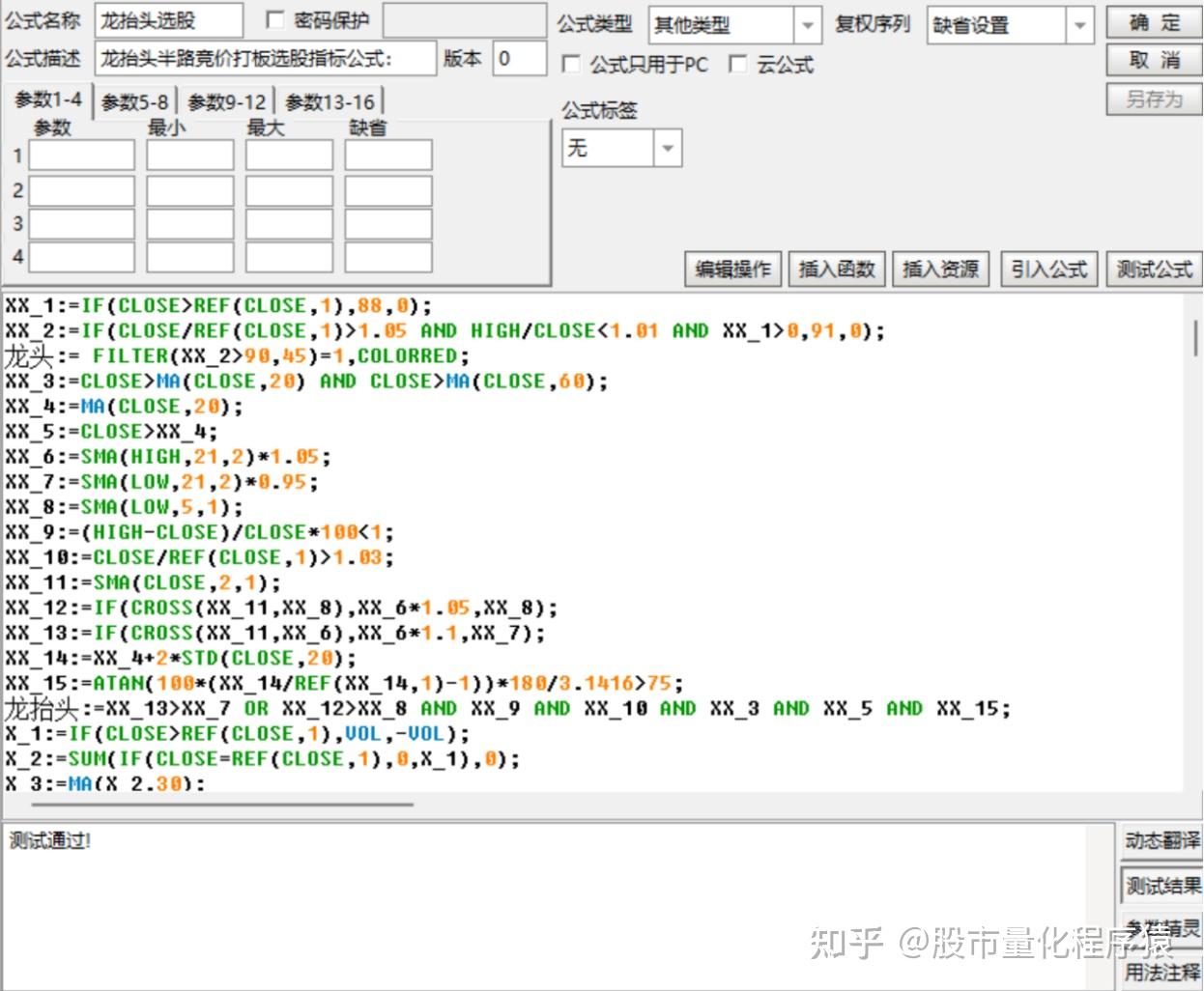Open the 用法注释 panel
1204x991 pixels.
[1162, 972]
